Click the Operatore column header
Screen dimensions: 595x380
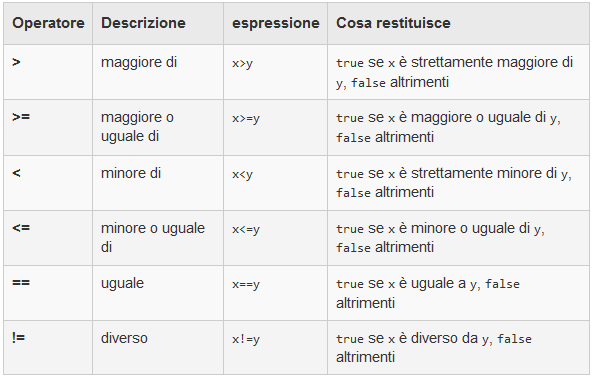tap(48, 23)
